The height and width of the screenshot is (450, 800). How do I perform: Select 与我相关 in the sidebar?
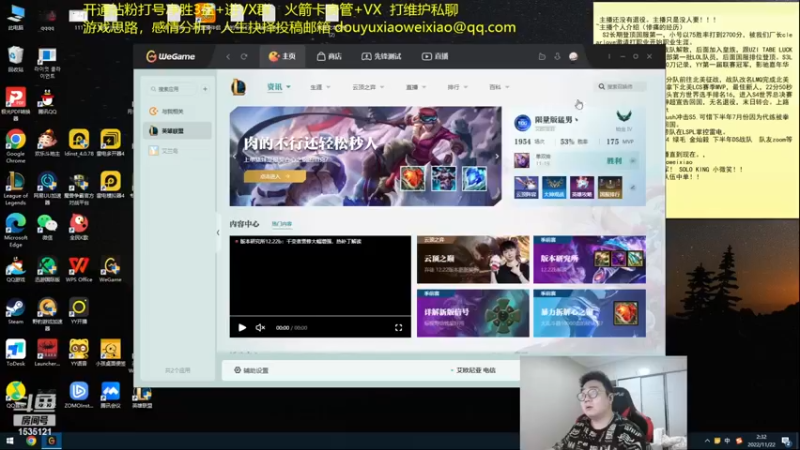[x=177, y=111]
